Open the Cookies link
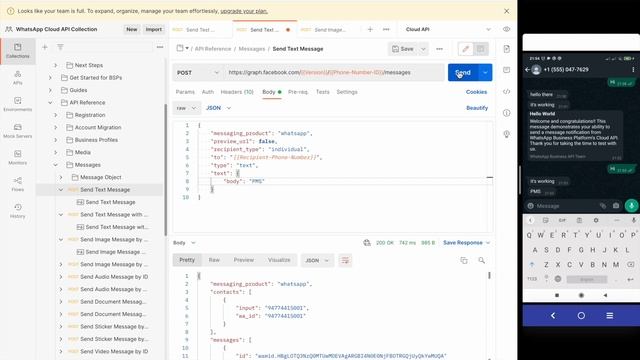Viewport: 640px width, 360px height. click(476, 92)
